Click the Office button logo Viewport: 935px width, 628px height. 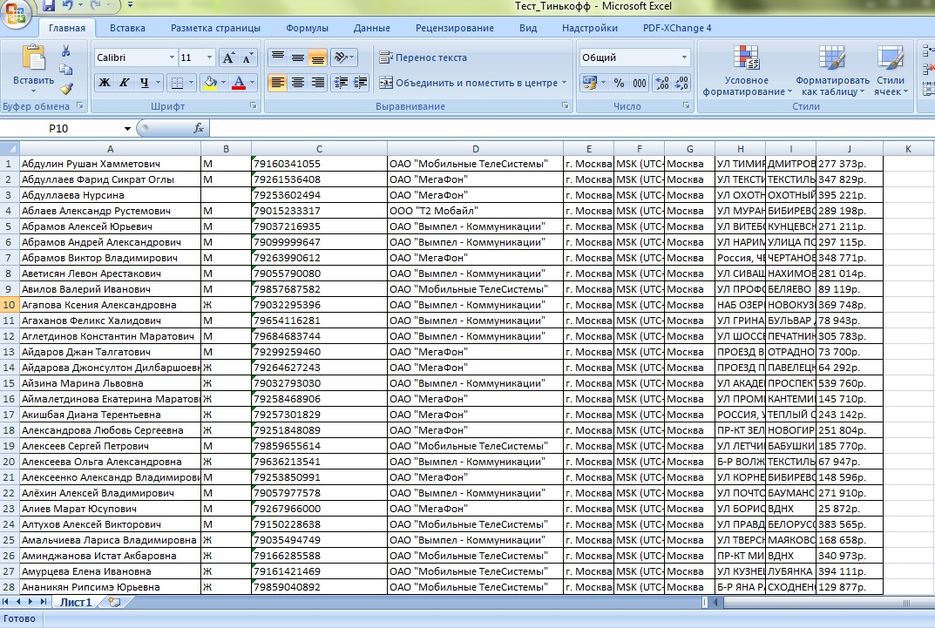click(x=15, y=13)
